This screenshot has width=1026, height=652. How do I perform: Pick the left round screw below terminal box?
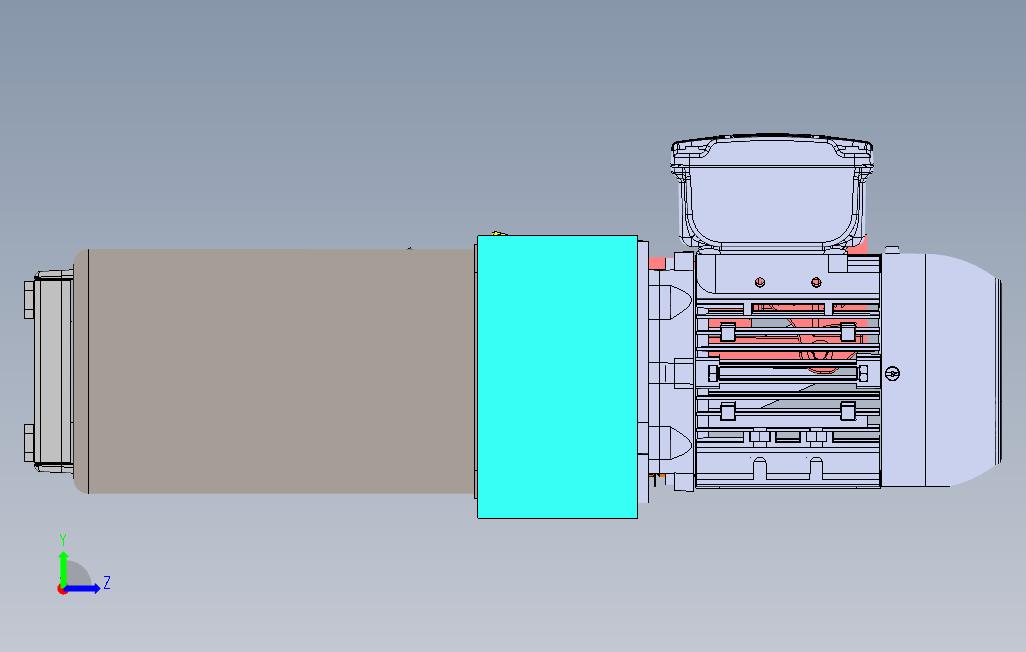point(760,282)
